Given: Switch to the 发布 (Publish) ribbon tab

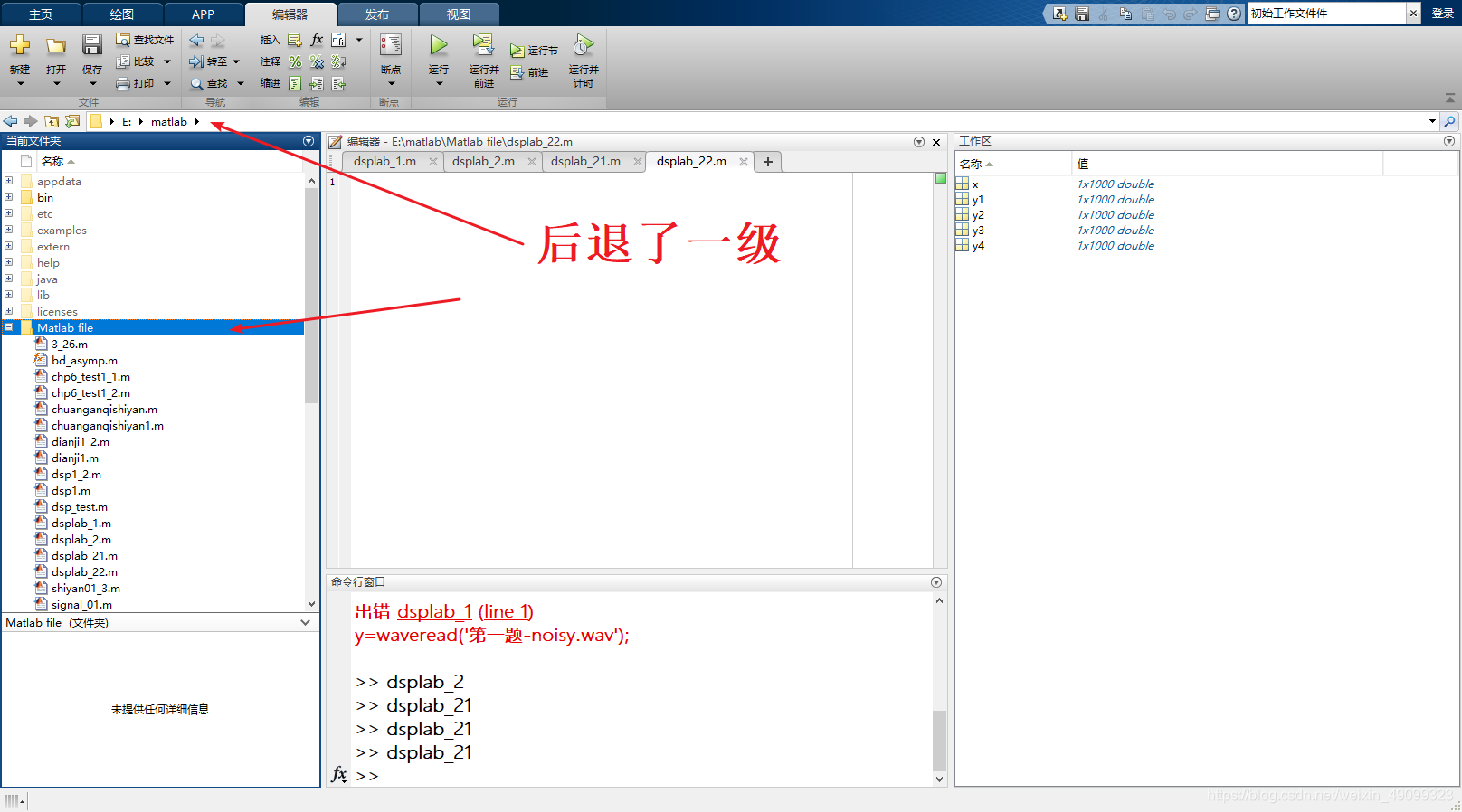Looking at the screenshot, I should point(377,14).
